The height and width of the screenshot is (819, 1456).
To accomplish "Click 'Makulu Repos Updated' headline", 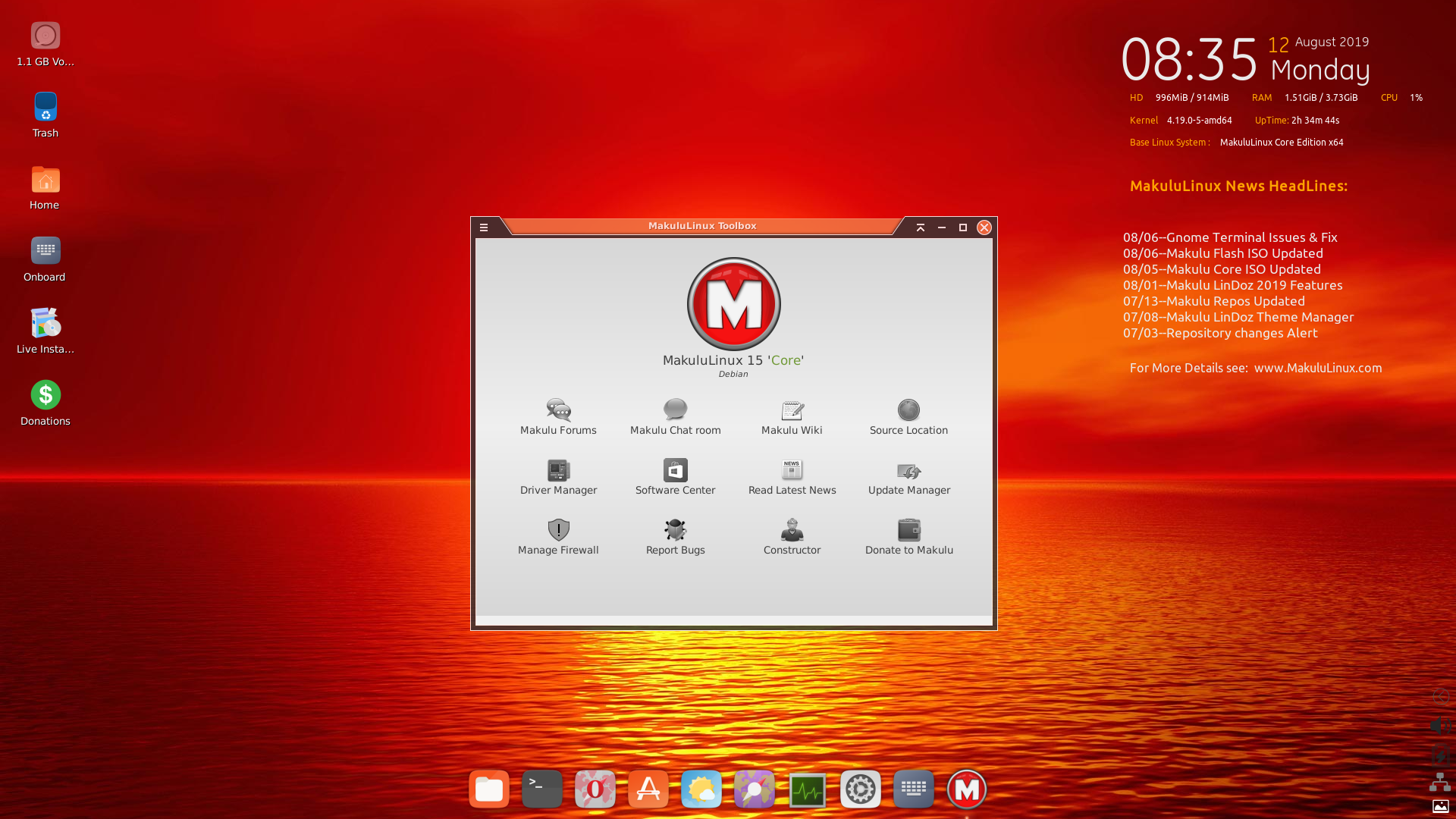I will pyautogui.click(x=1235, y=301).
